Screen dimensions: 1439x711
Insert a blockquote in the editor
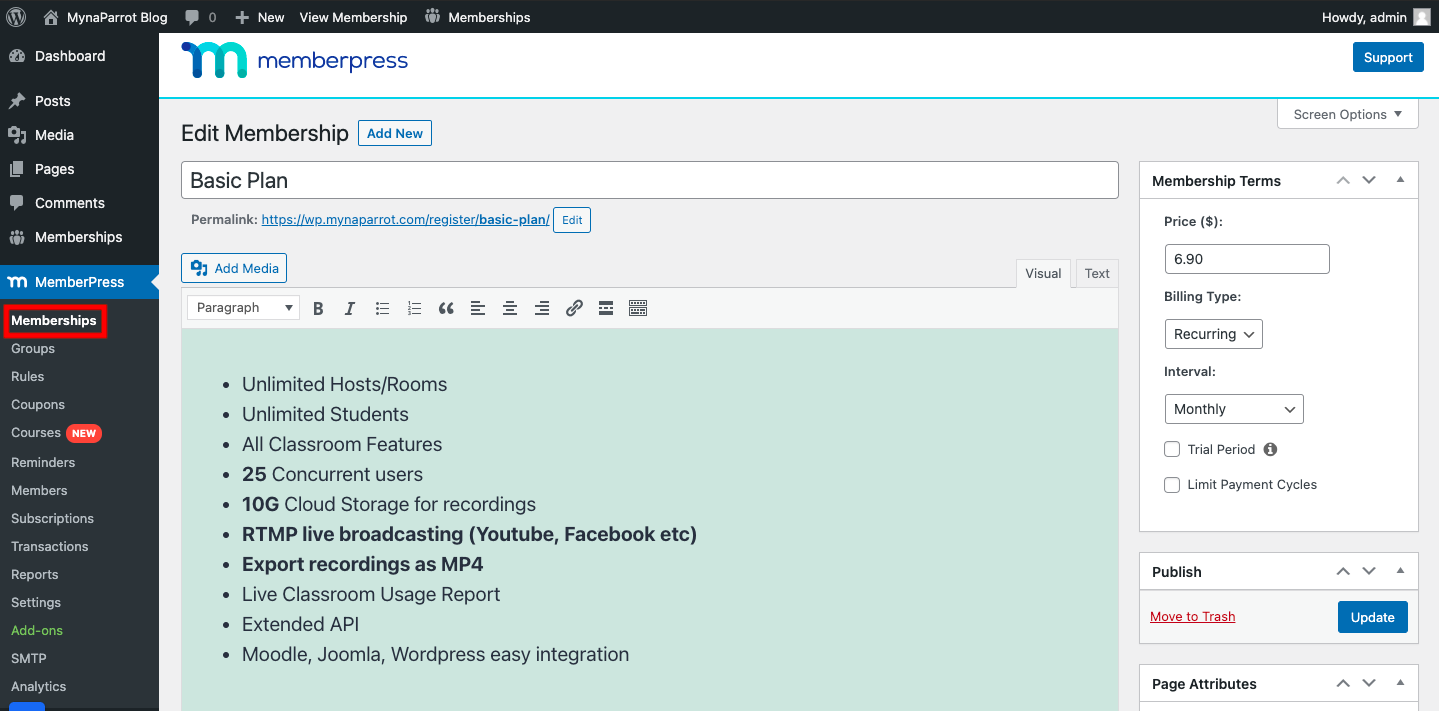click(x=446, y=308)
